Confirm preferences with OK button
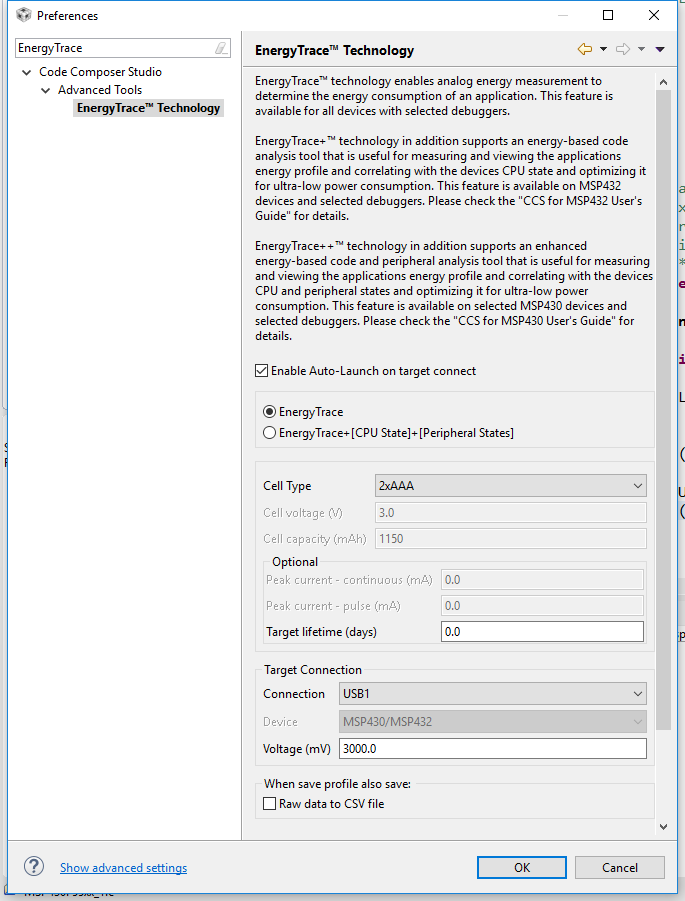This screenshot has width=685, height=901. pos(522,868)
